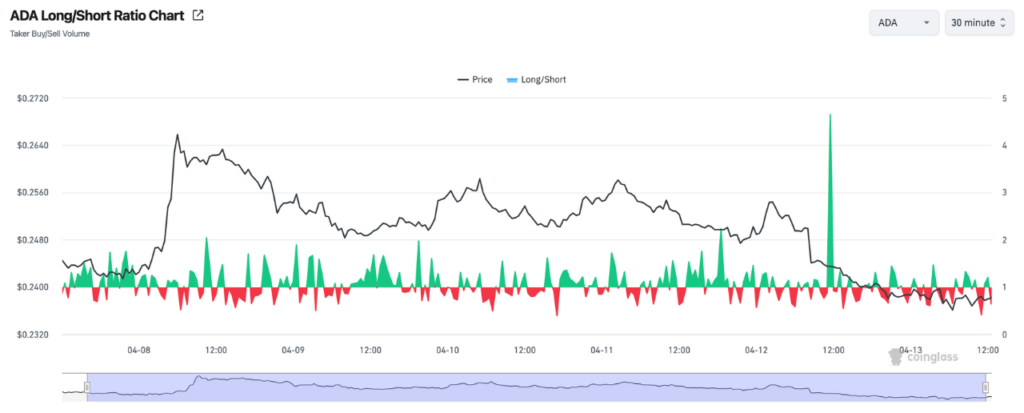The height and width of the screenshot is (413, 1024).
Task: Click the highlighted range in the overview bar
Action: click(x=536, y=387)
